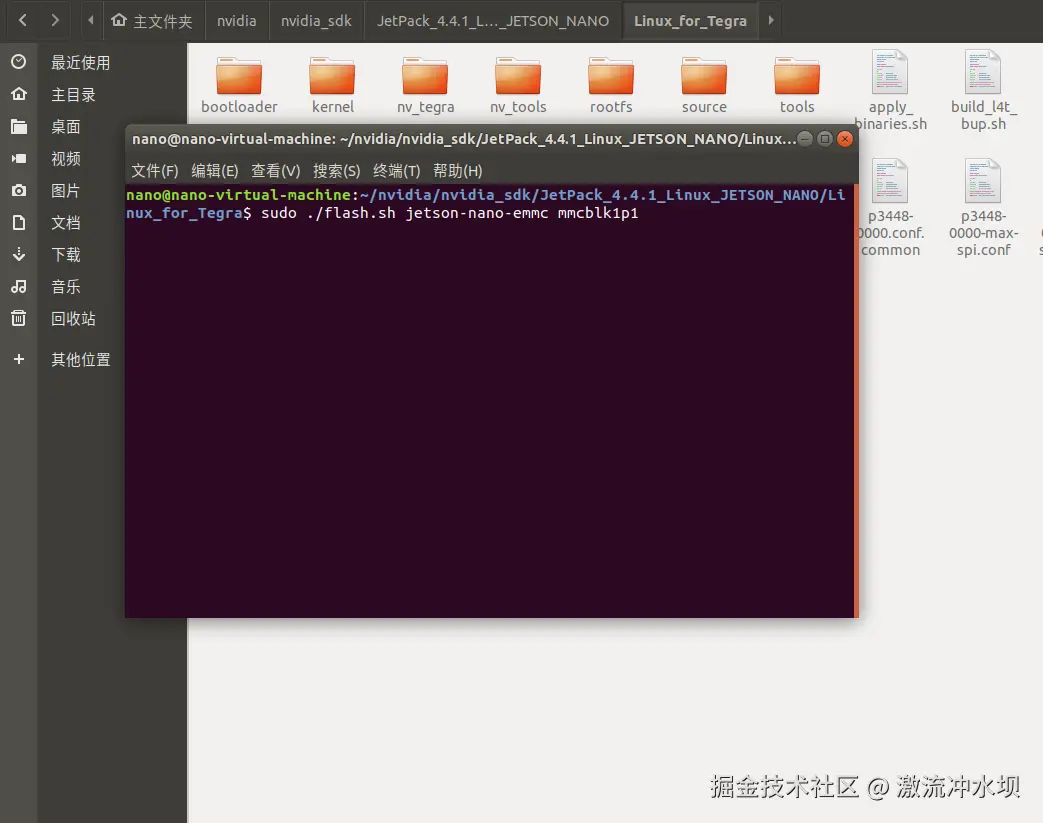Select the kernel folder
1043x823 pixels.
click(332, 85)
